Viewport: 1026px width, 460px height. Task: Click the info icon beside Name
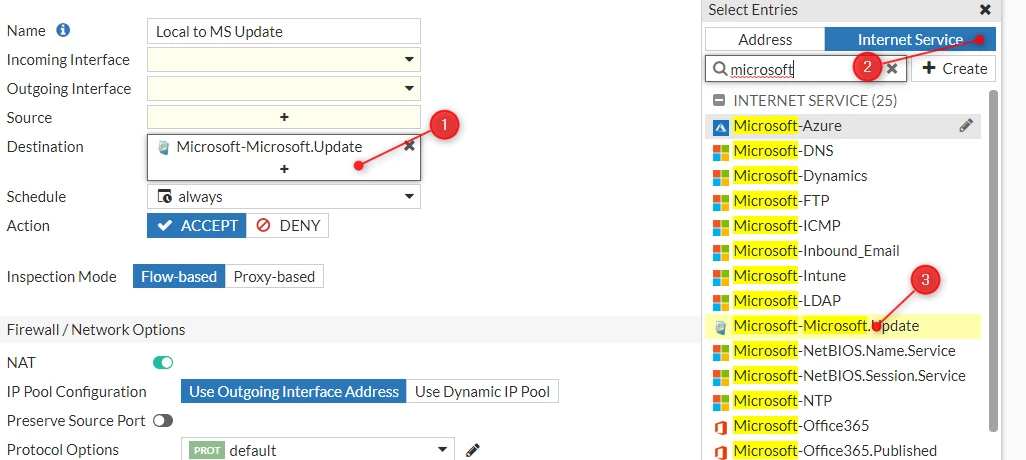click(x=63, y=30)
